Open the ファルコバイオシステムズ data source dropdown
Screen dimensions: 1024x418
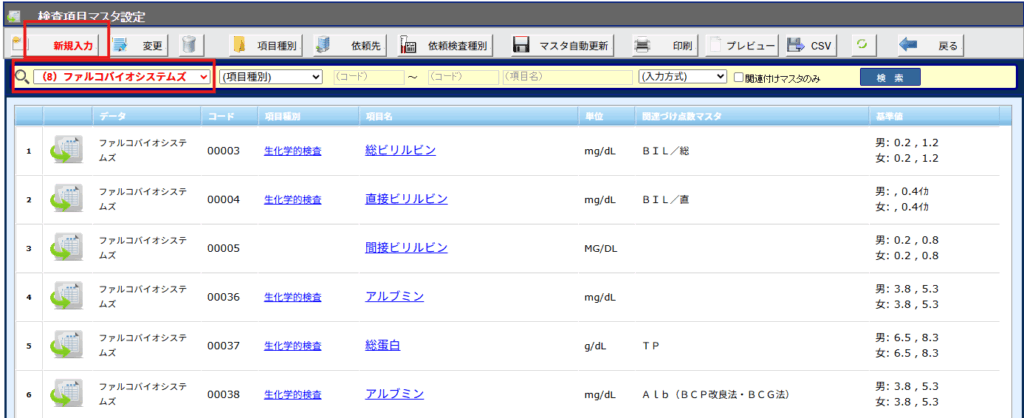click(122, 76)
